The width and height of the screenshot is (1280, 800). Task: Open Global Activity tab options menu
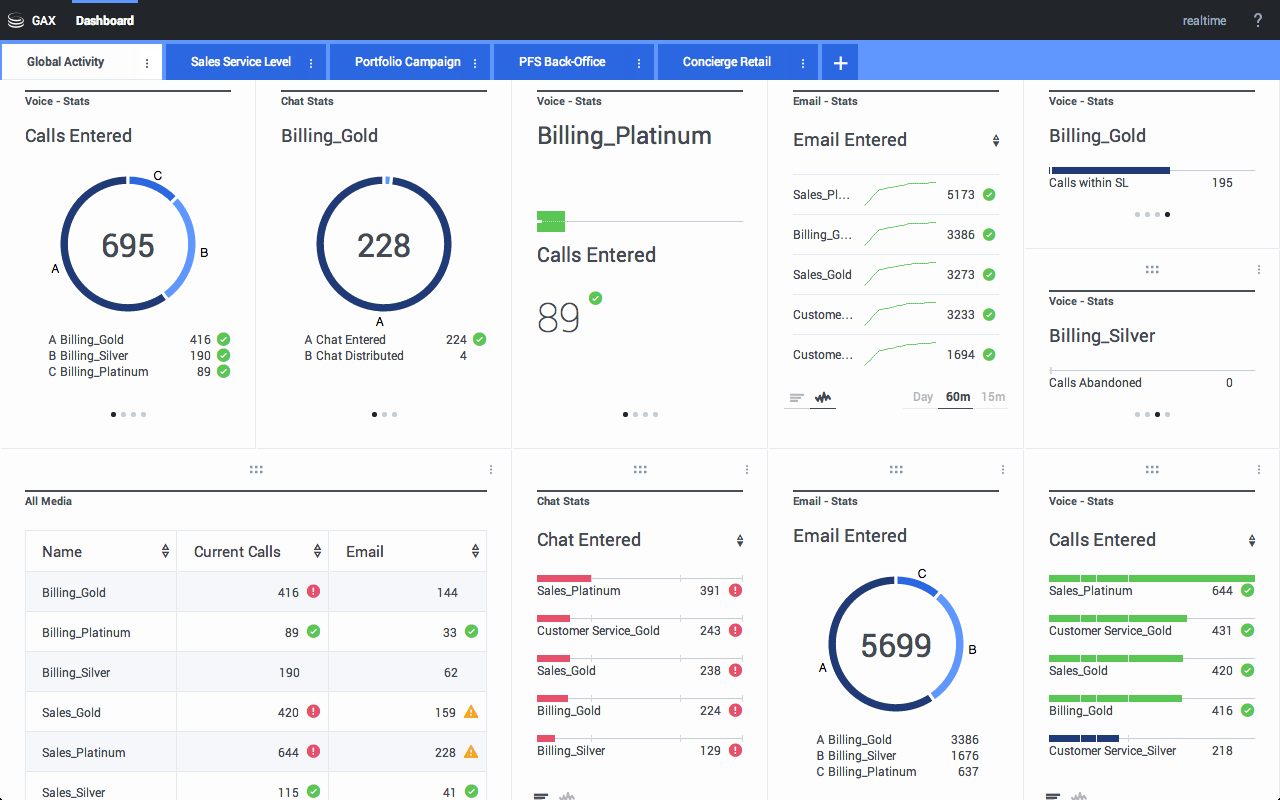(147, 63)
